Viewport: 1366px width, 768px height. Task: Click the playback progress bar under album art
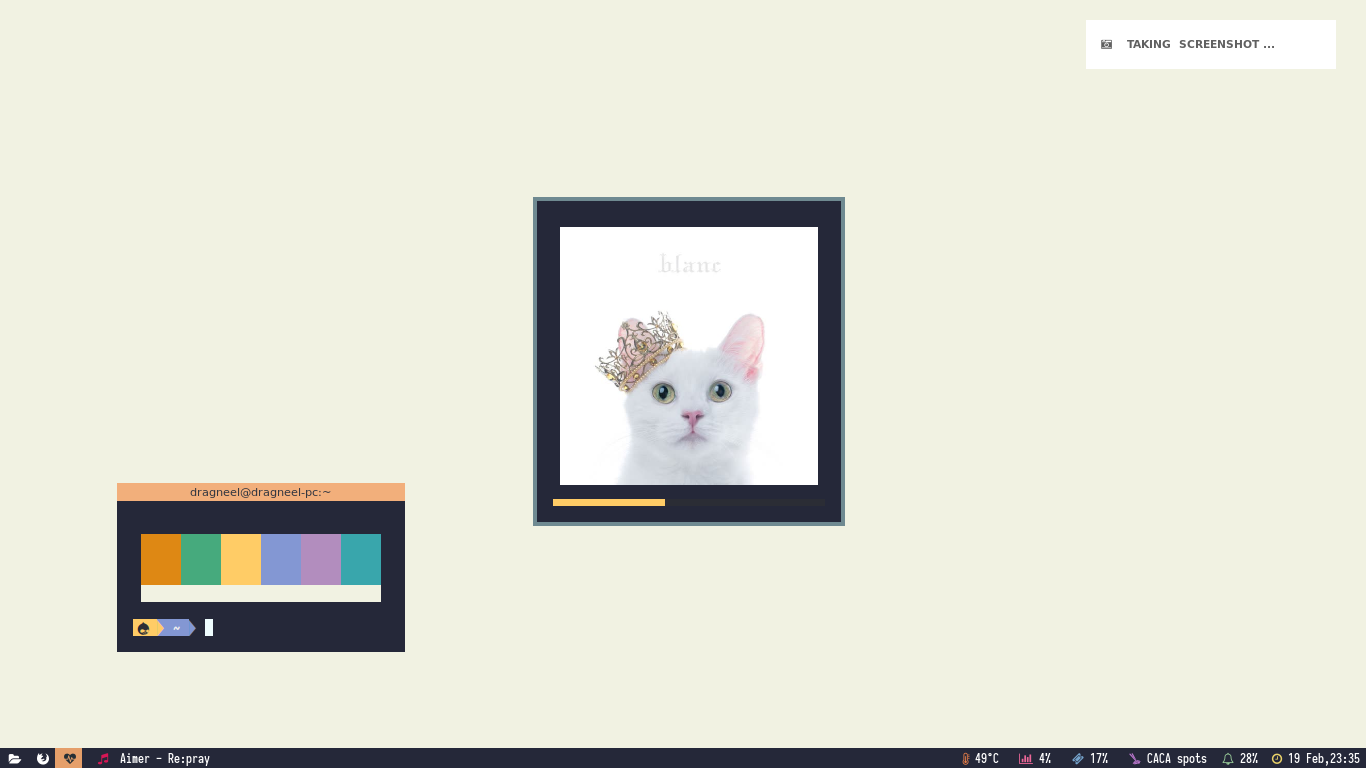688,502
